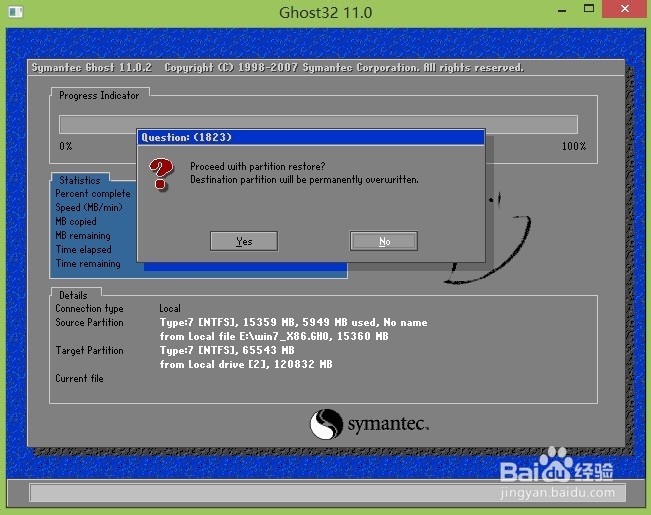Click the "MB remaining" statistics row
651x515 pixels.
click(x=83, y=235)
